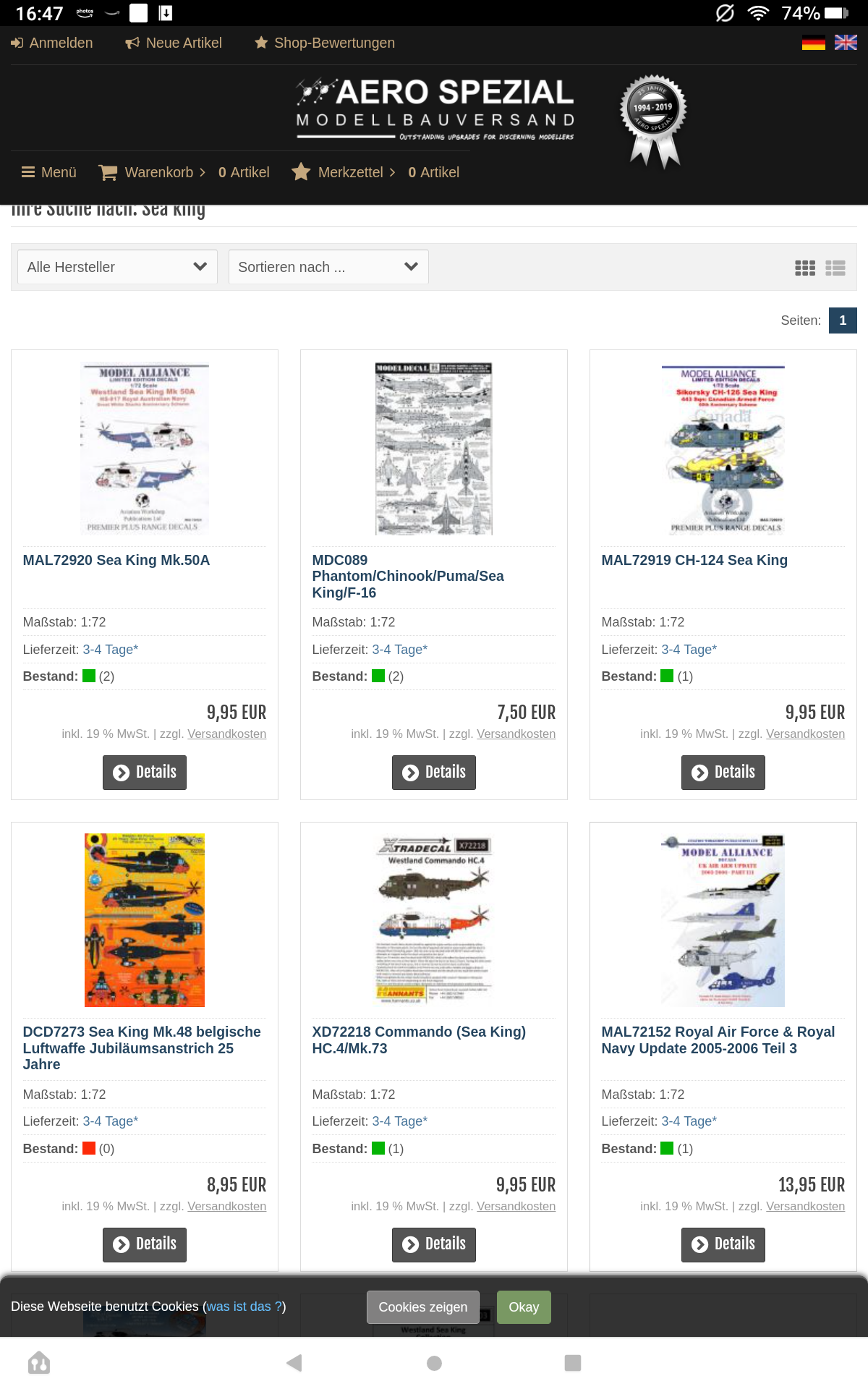Select the British flag language icon
Image resolution: width=868 pixels, height=1389 pixels.
click(x=846, y=43)
